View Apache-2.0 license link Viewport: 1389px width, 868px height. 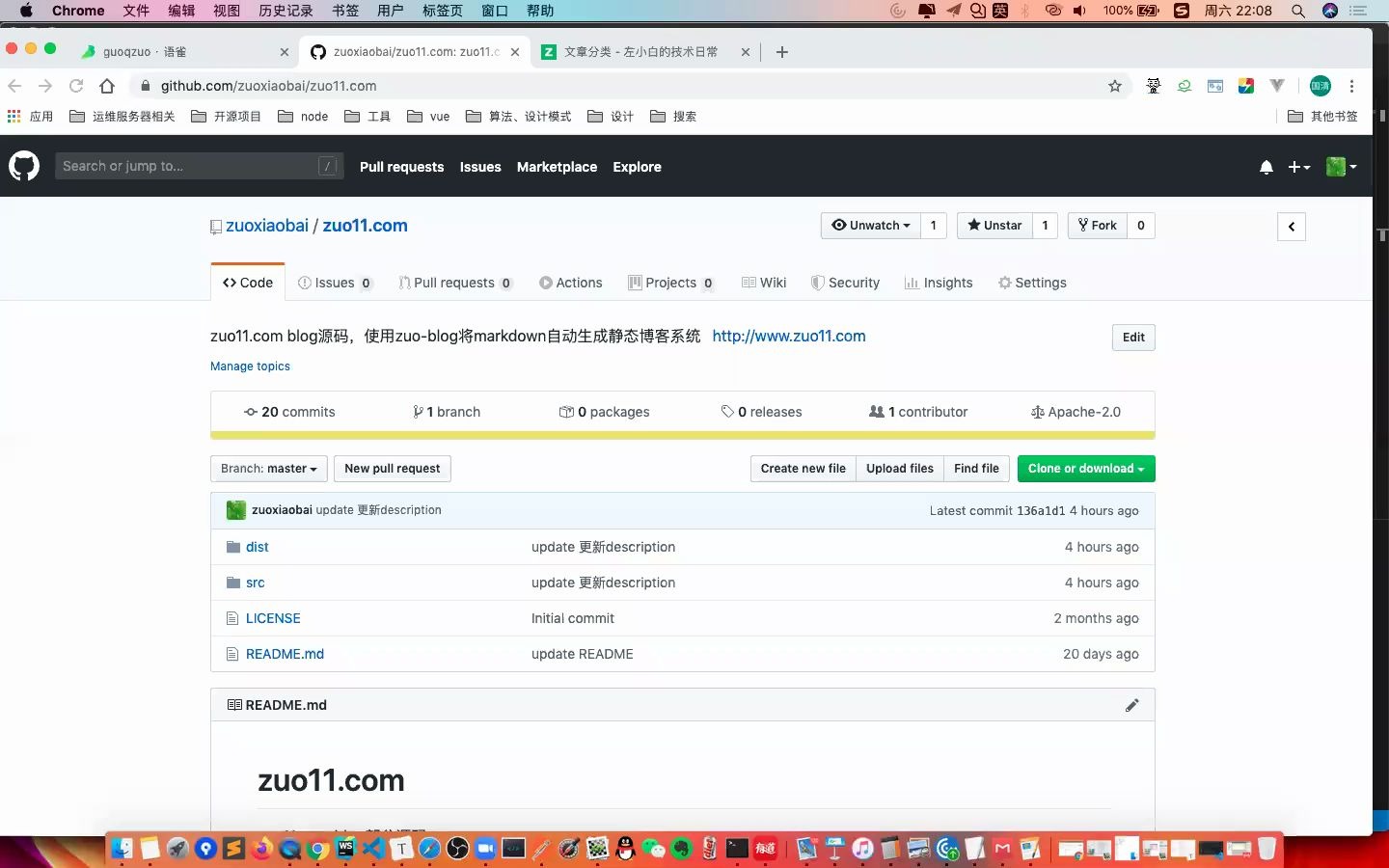[x=1076, y=412]
